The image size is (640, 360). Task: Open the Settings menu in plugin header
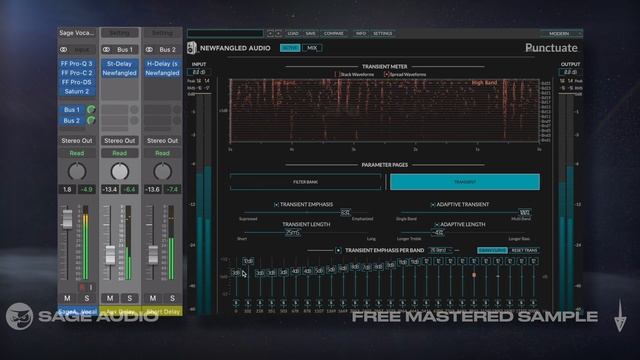pyautogui.click(x=382, y=33)
